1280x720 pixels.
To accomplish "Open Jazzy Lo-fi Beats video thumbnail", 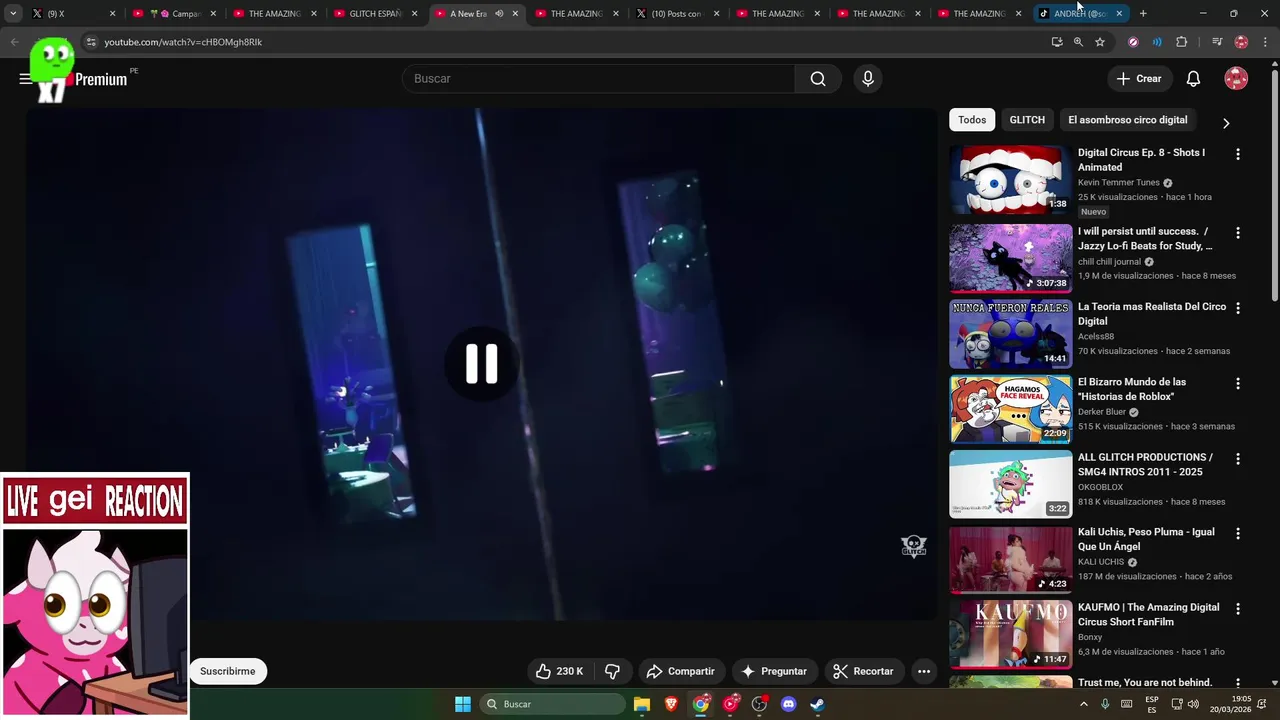I will coord(1010,258).
